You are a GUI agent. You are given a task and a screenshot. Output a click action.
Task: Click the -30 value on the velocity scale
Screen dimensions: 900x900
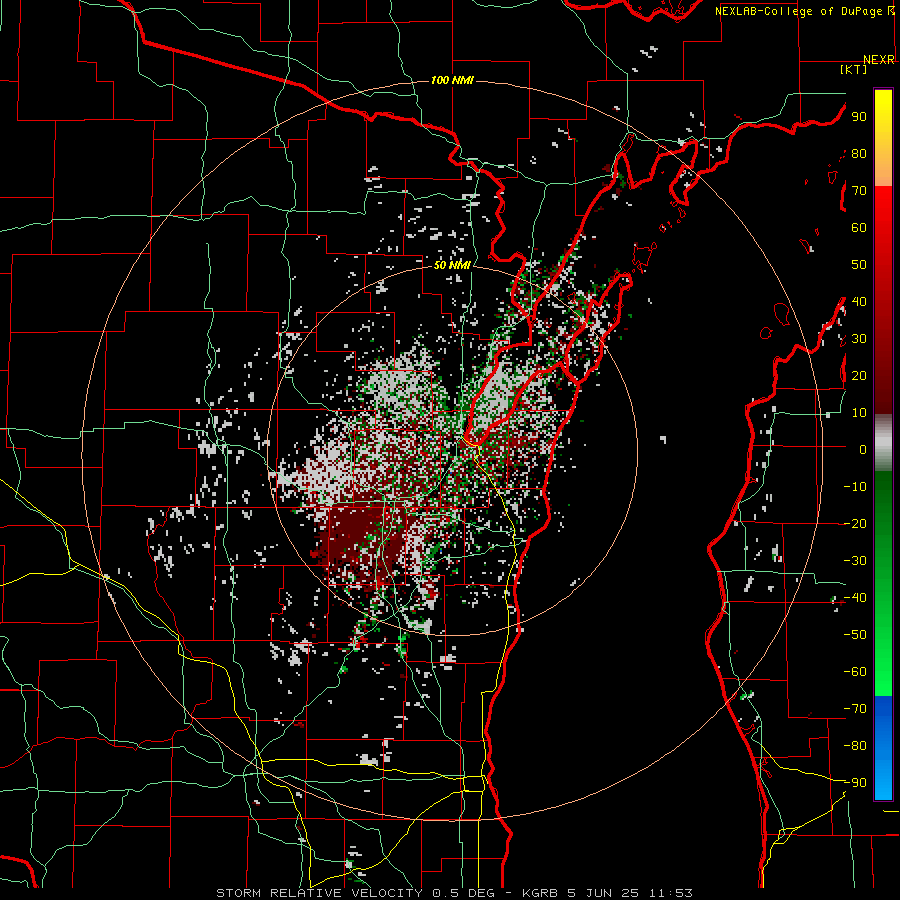point(855,561)
